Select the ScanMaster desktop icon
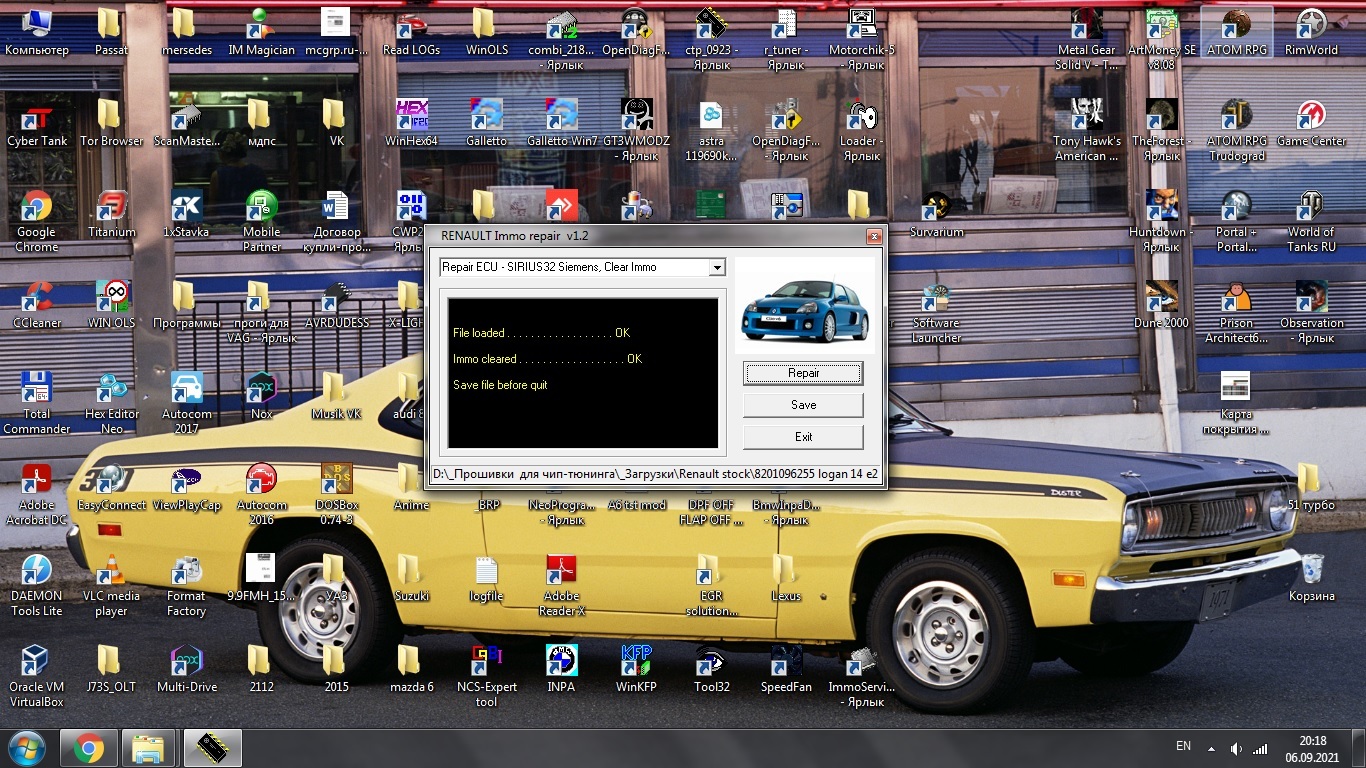The height and width of the screenshot is (768, 1366). pos(187,123)
